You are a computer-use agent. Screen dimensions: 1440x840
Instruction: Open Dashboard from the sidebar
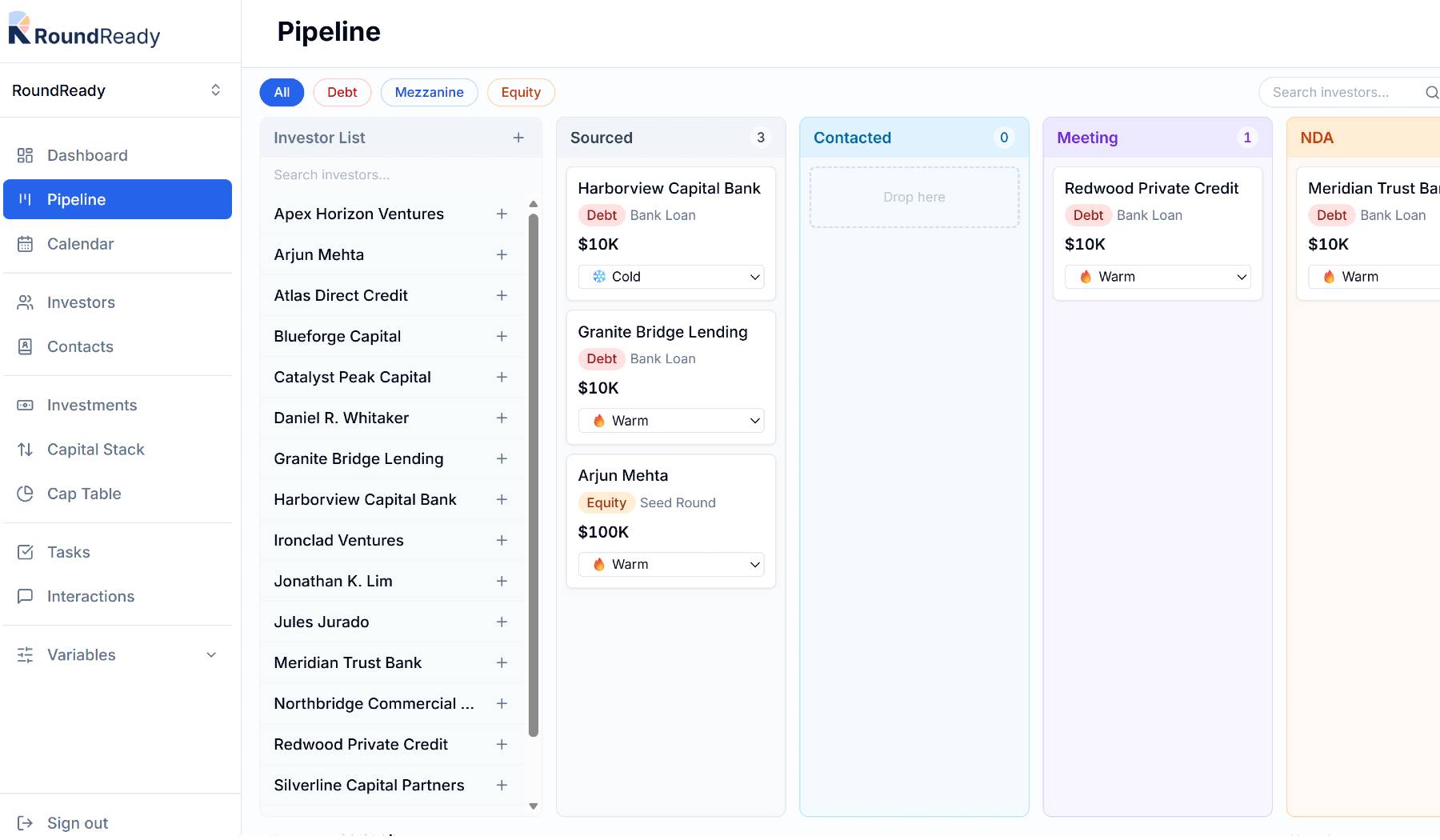[118, 155]
